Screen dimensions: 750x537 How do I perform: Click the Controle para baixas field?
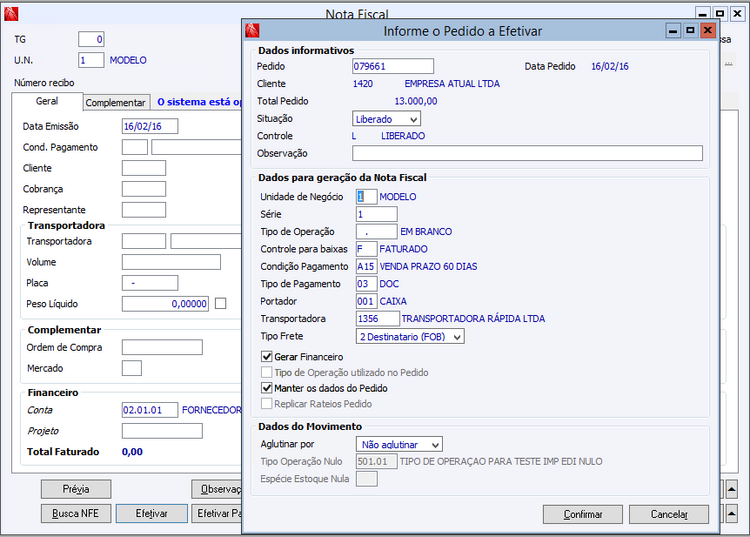tap(366, 249)
